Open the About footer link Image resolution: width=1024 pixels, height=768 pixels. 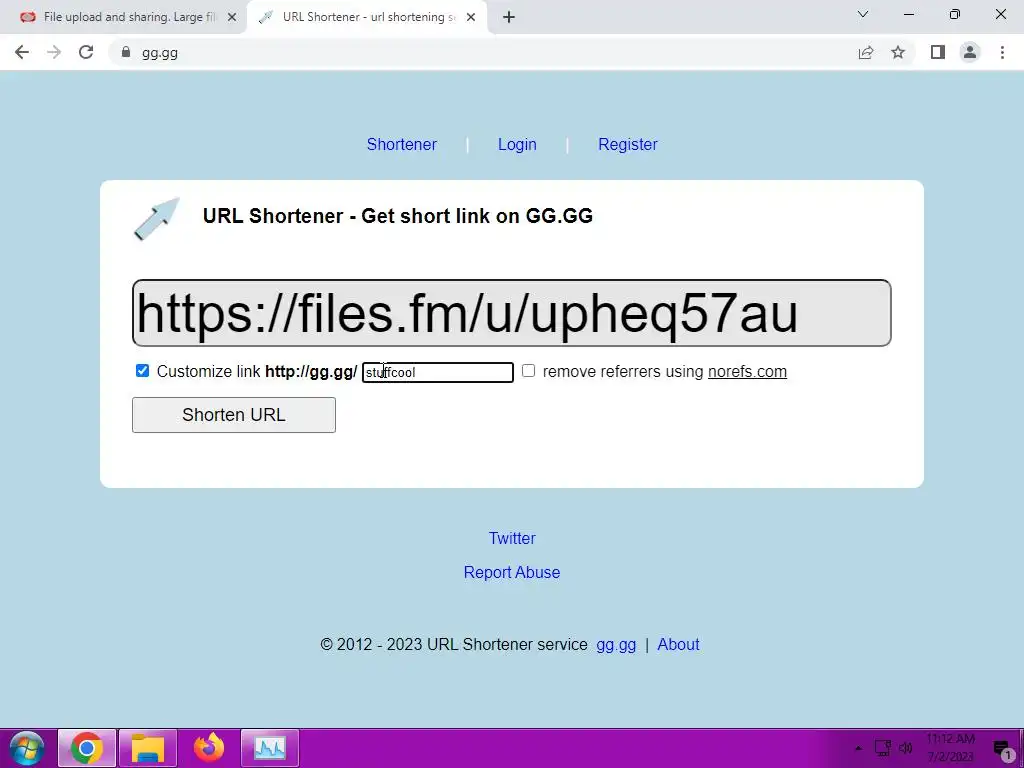(x=678, y=645)
